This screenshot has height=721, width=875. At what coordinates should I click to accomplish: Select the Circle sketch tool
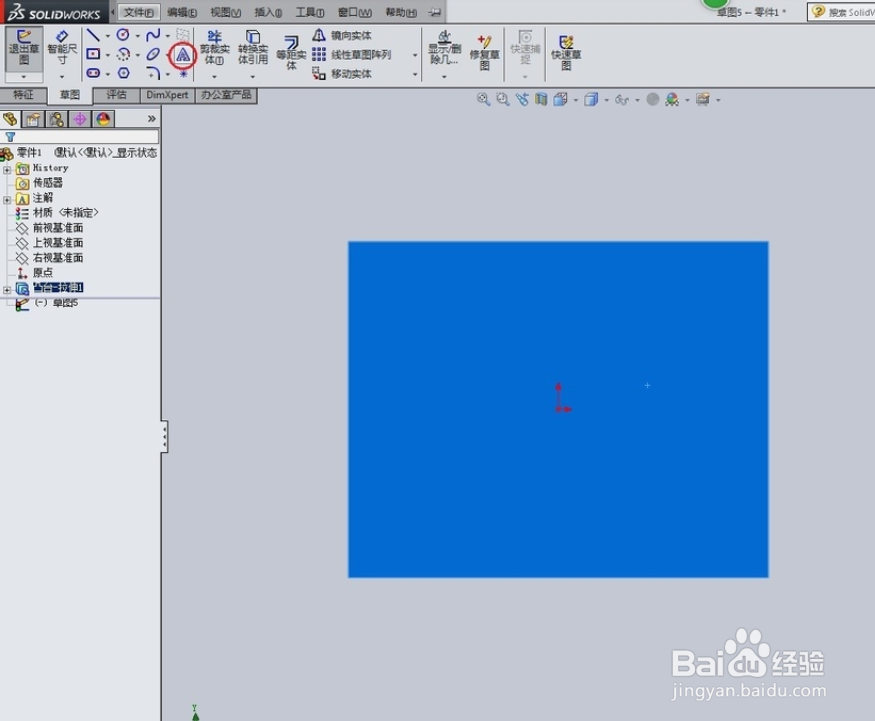coord(121,35)
